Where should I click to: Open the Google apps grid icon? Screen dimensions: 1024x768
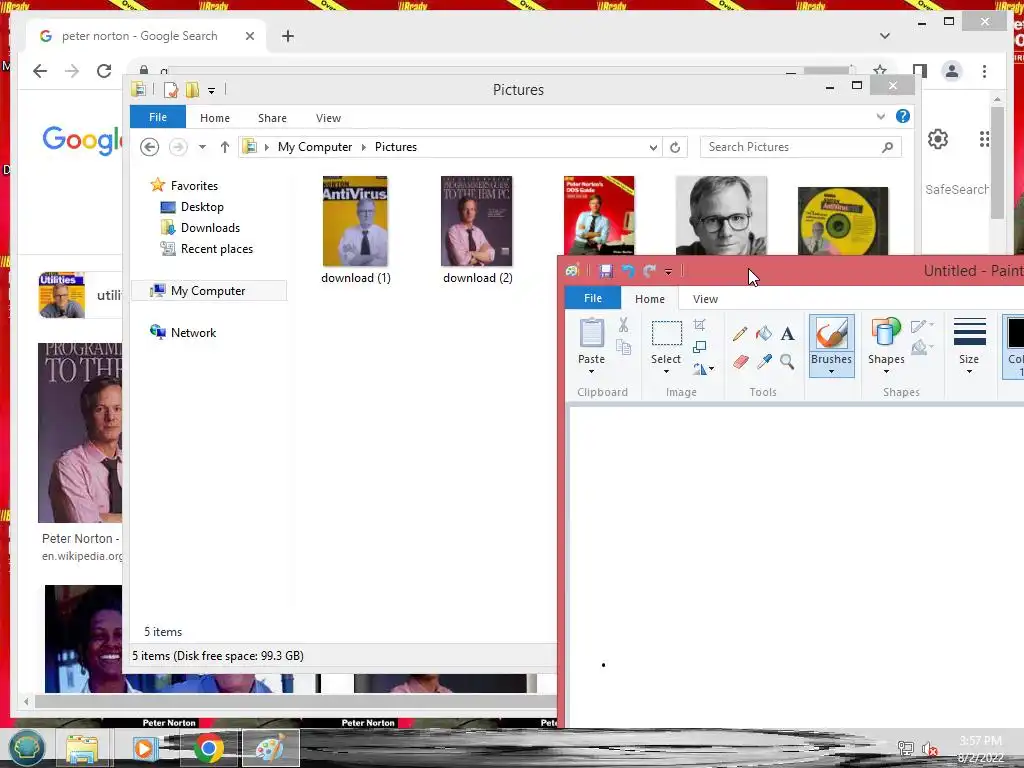click(984, 138)
